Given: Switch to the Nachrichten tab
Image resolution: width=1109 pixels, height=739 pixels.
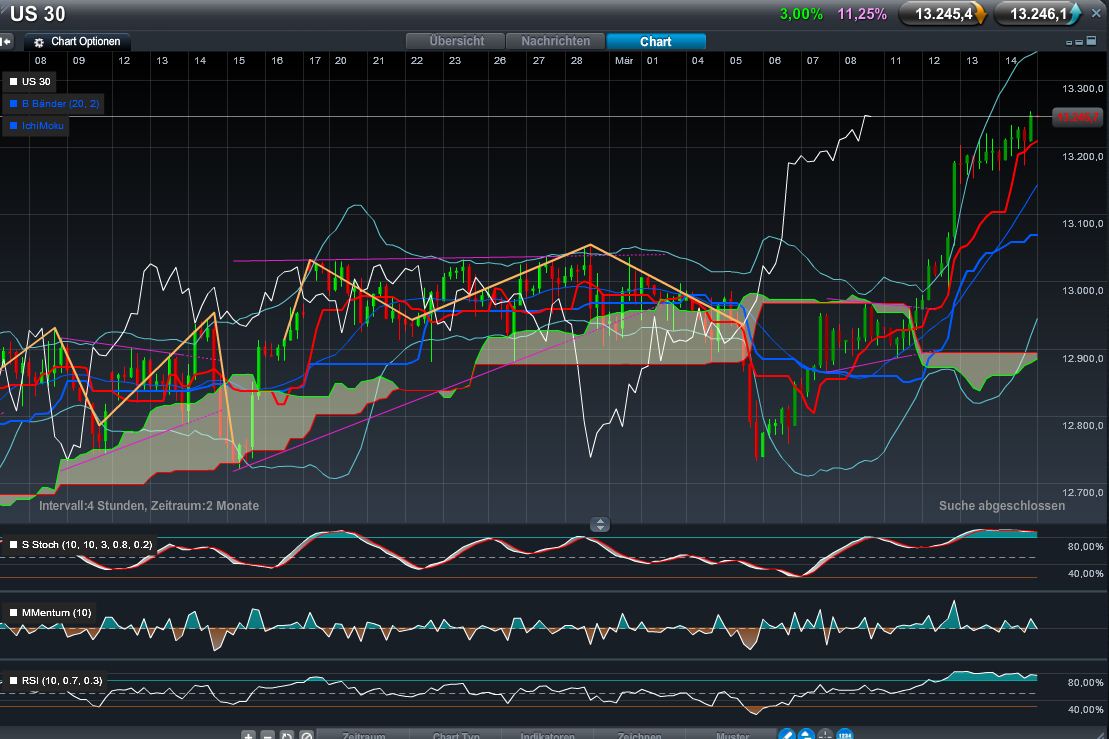Looking at the screenshot, I should click(555, 41).
